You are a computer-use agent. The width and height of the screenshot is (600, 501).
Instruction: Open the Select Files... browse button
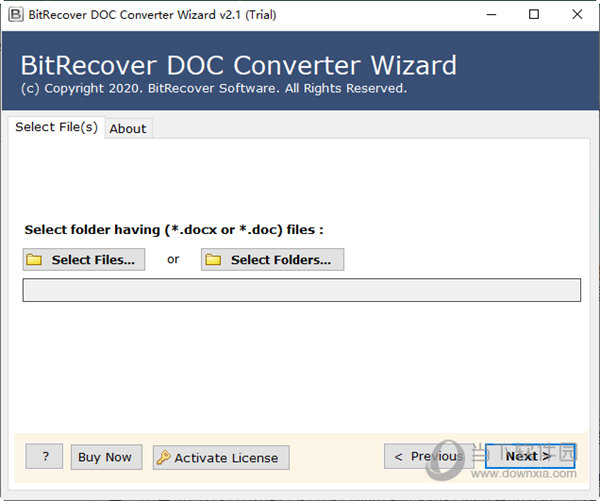click(84, 259)
